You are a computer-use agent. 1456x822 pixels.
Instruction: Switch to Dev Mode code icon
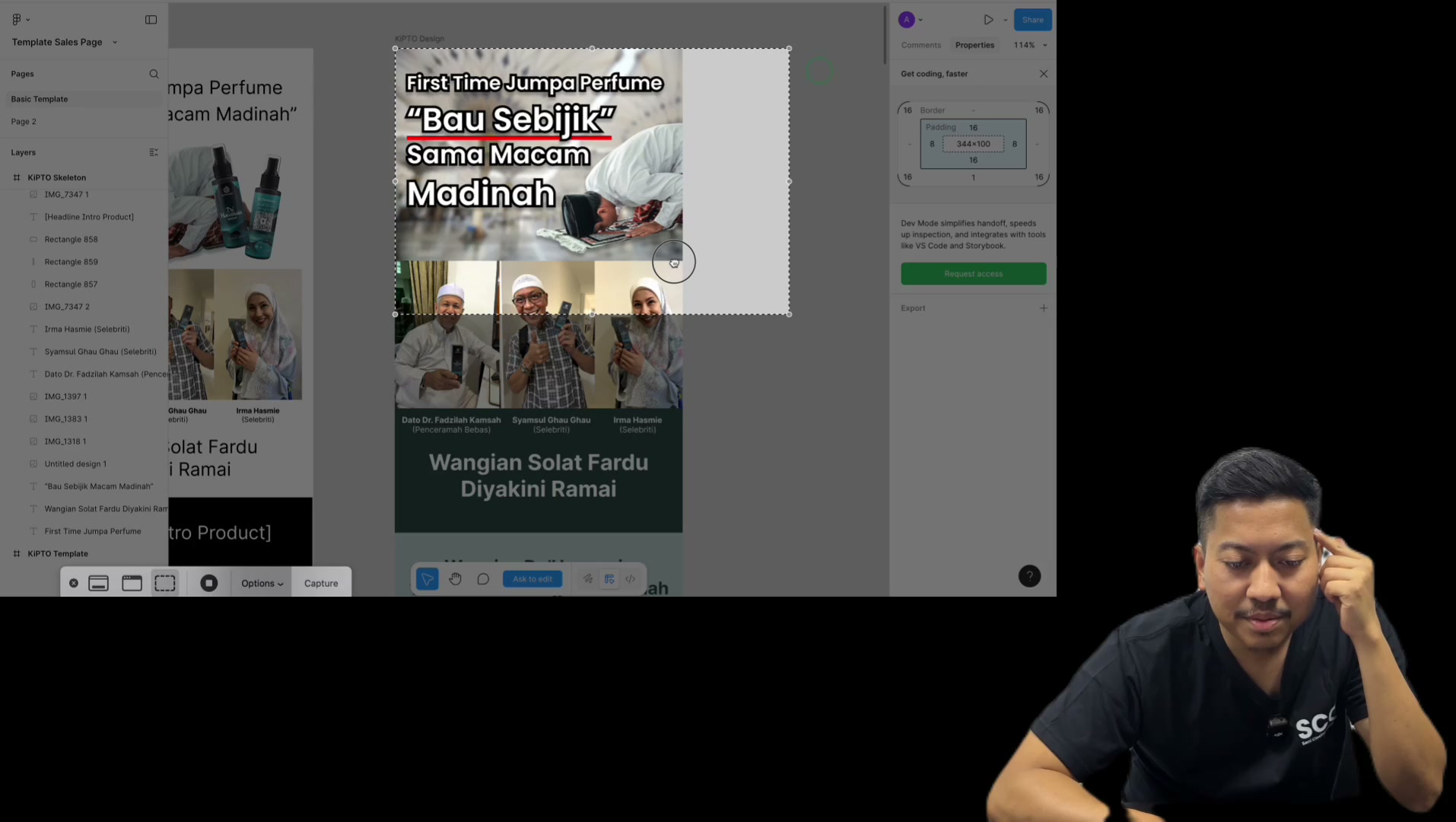(x=631, y=579)
